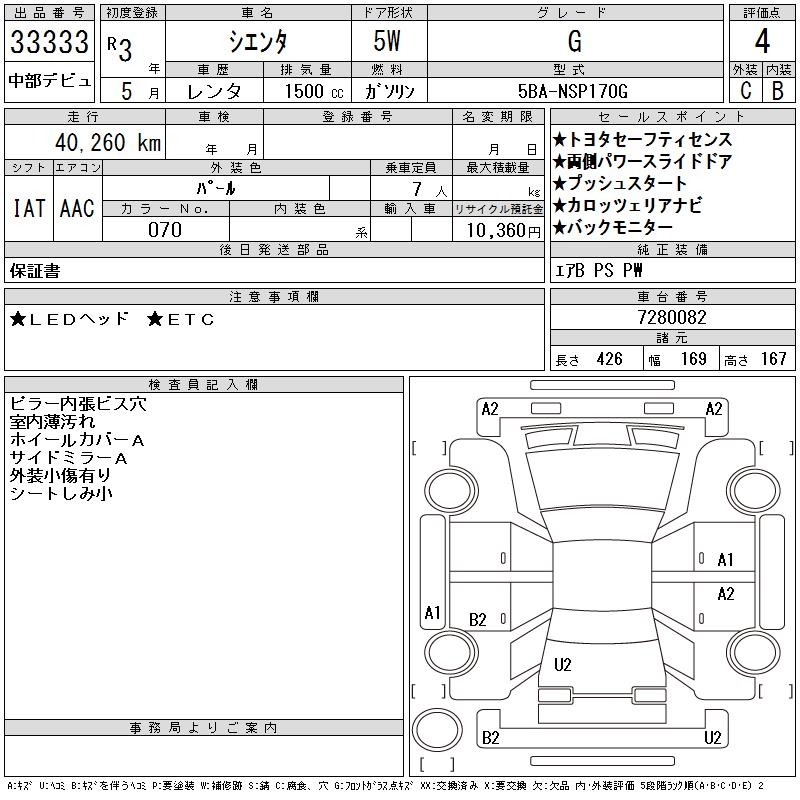Select the color number 070
Image resolution: width=800 pixels, height=800 pixels.
(165, 230)
